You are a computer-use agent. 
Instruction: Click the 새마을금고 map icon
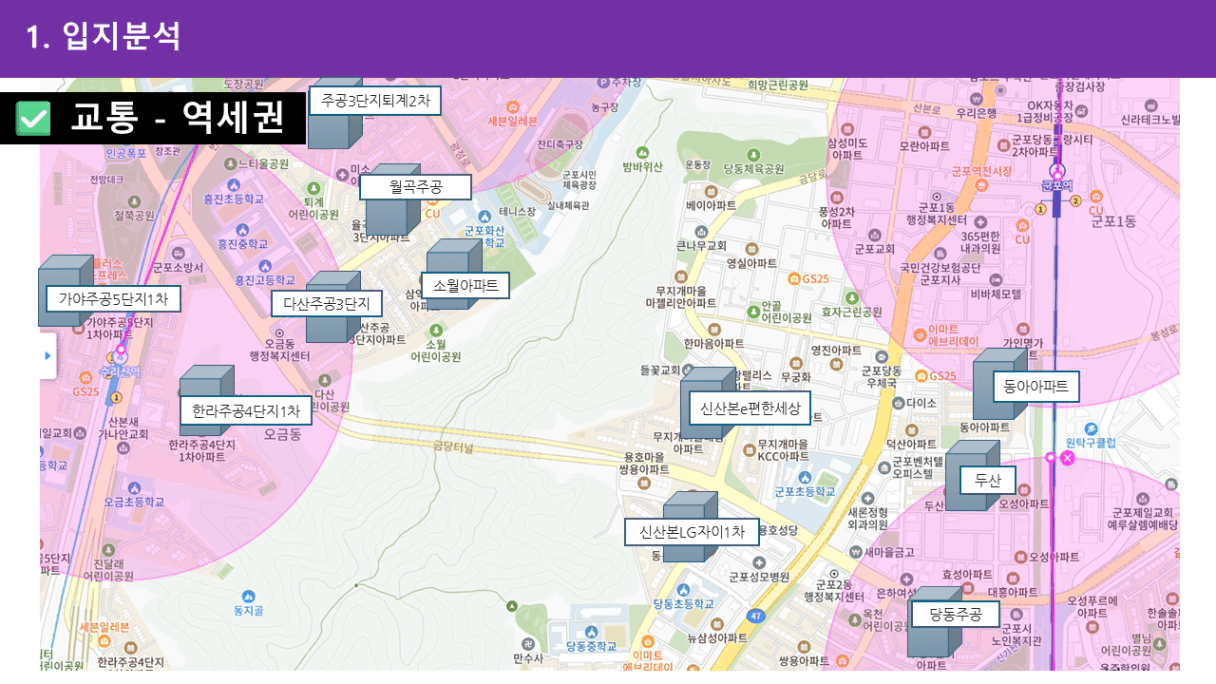click(855, 552)
